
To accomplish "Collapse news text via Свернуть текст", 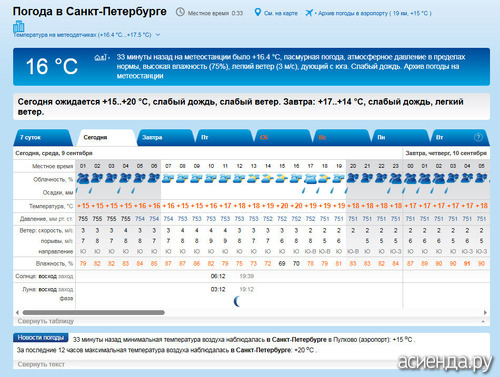I will 41,364.
